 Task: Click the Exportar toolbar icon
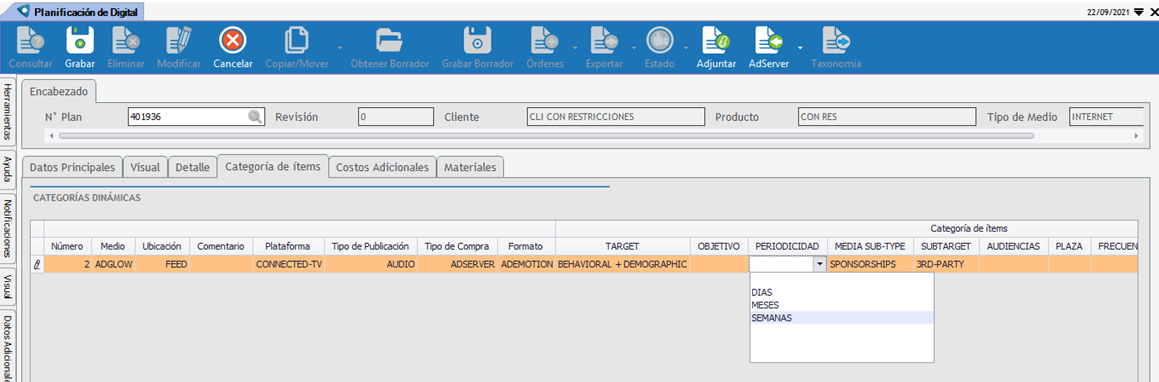(x=604, y=41)
